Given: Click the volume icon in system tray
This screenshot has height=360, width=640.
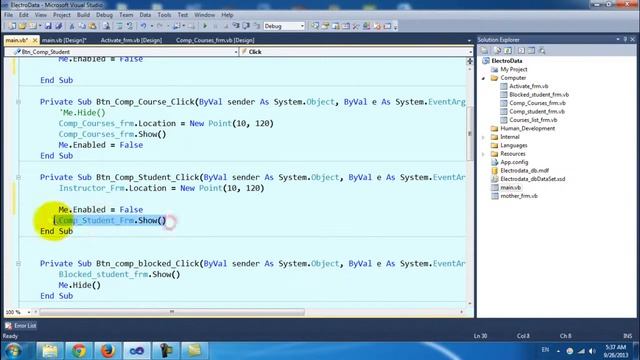Looking at the screenshot, I should click(x=592, y=351).
